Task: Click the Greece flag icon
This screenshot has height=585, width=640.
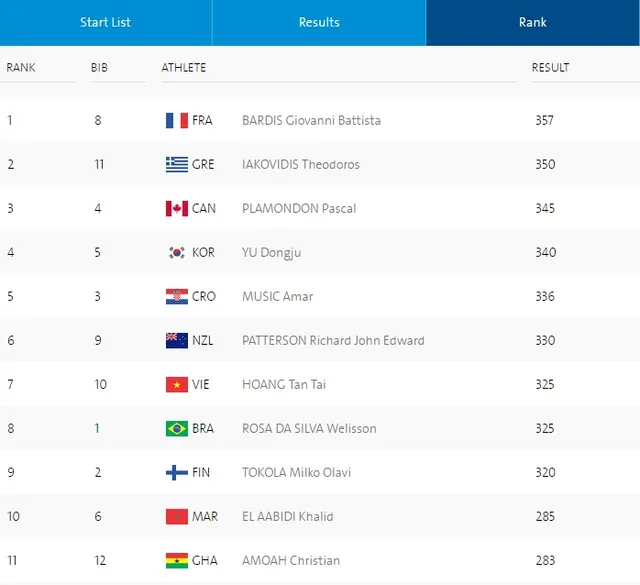Action: point(177,165)
